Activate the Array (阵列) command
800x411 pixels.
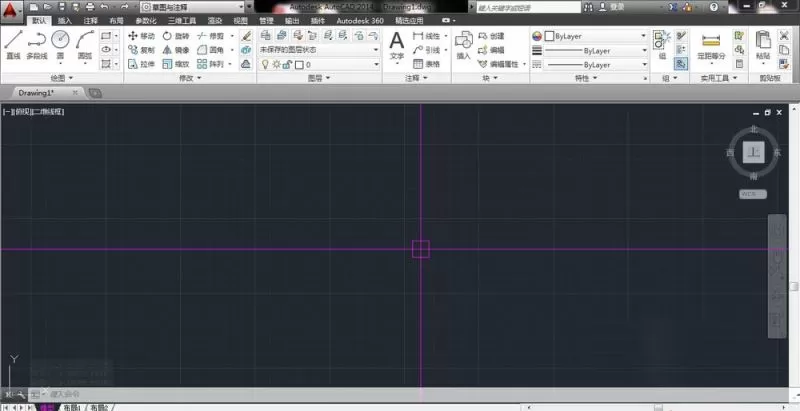point(211,64)
